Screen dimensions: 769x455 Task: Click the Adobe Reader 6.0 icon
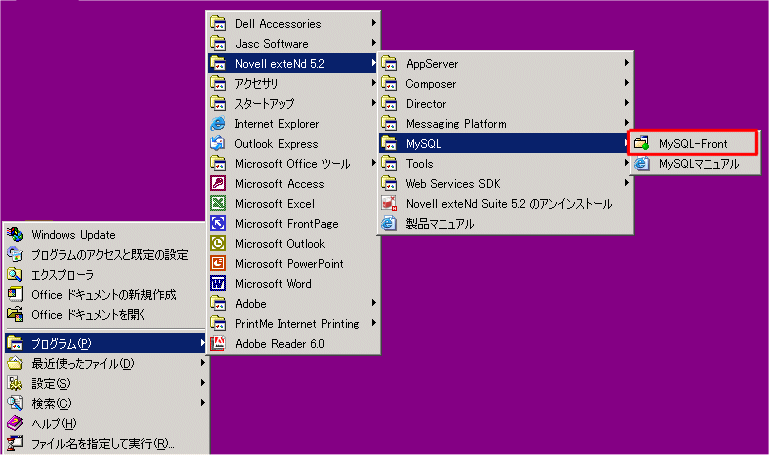(x=218, y=343)
